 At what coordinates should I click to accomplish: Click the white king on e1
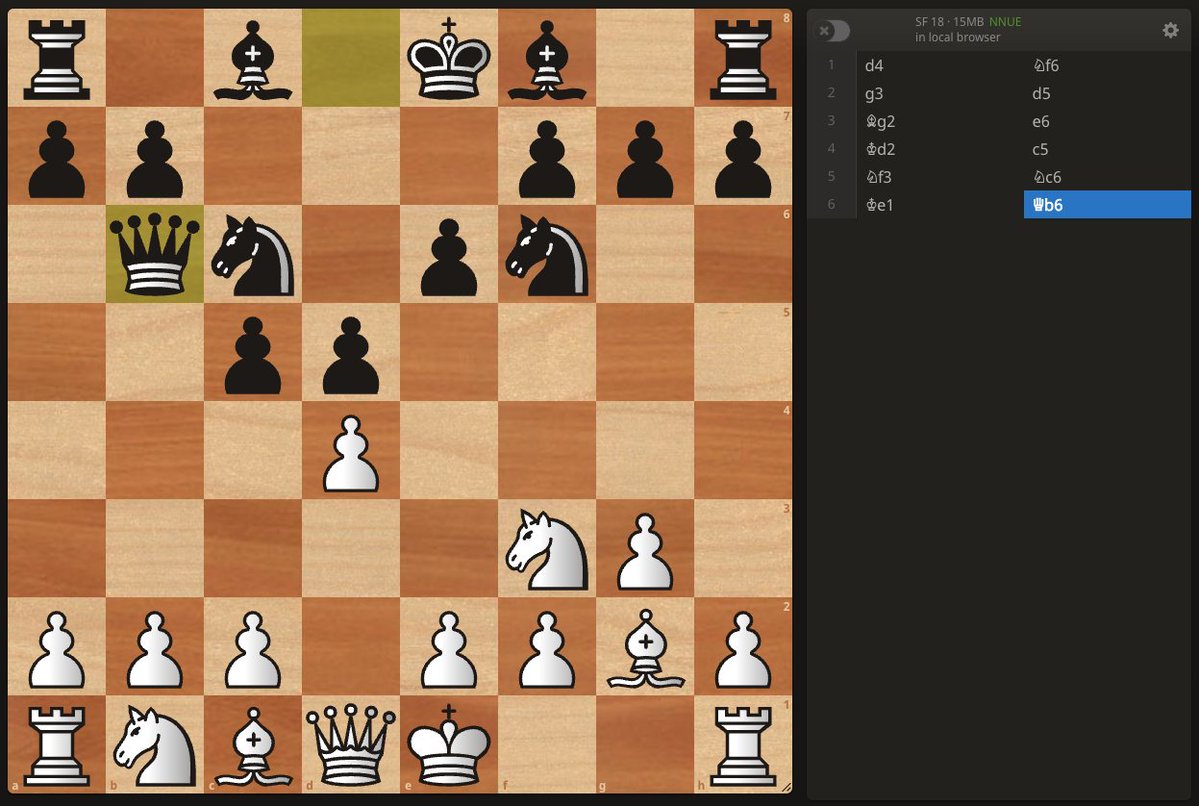449,744
